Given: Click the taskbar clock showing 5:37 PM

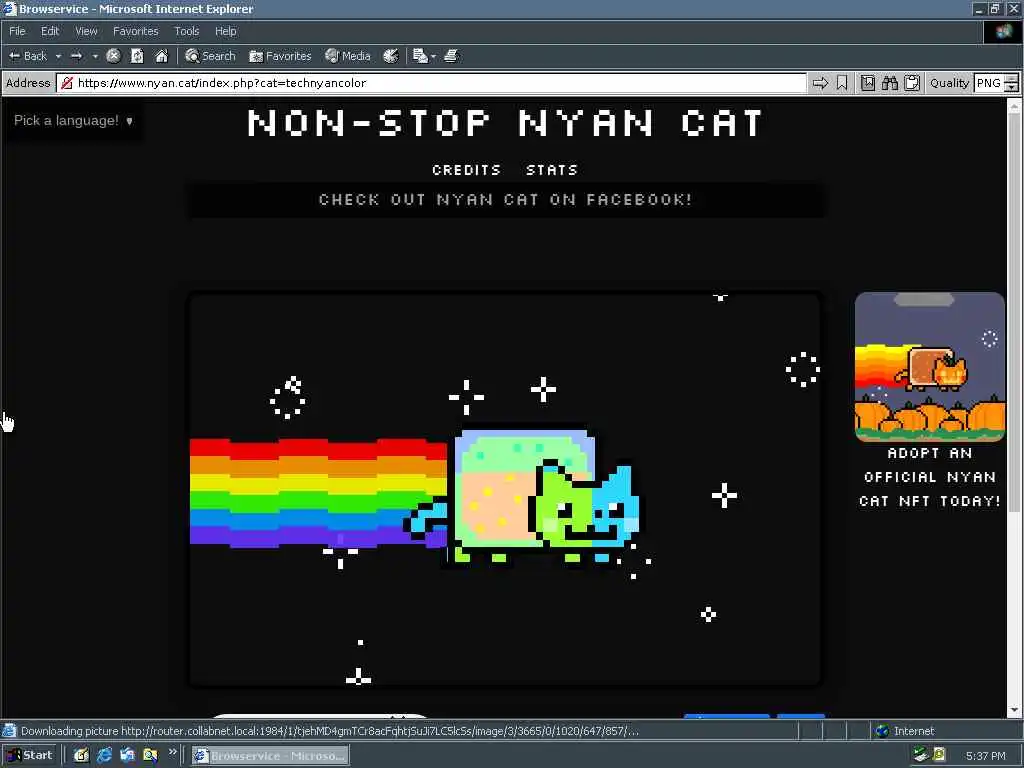Looking at the screenshot, I should coord(985,756).
